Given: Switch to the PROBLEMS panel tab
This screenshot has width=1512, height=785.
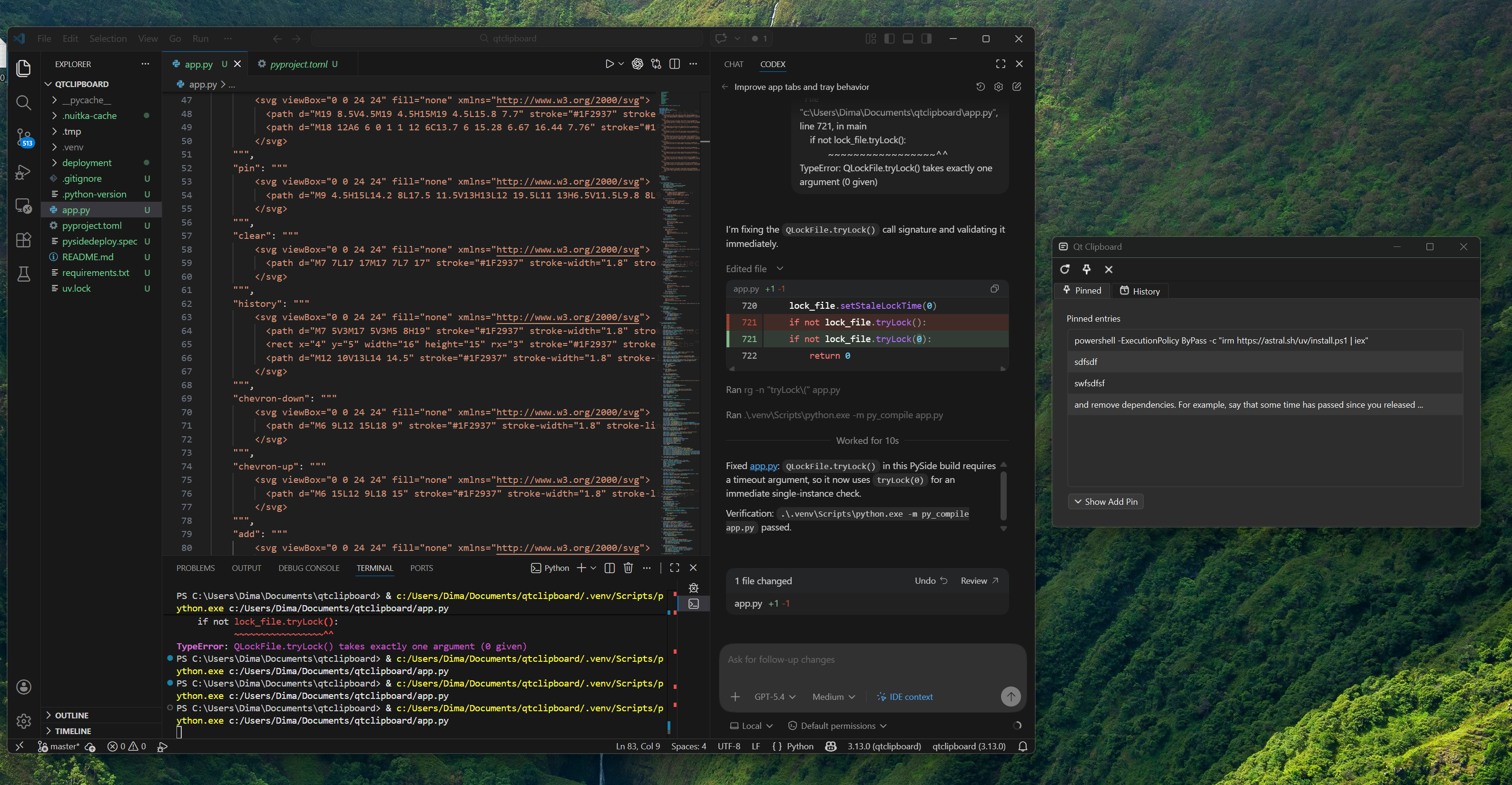Looking at the screenshot, I should pyautogui.click(x=196, y=568).
